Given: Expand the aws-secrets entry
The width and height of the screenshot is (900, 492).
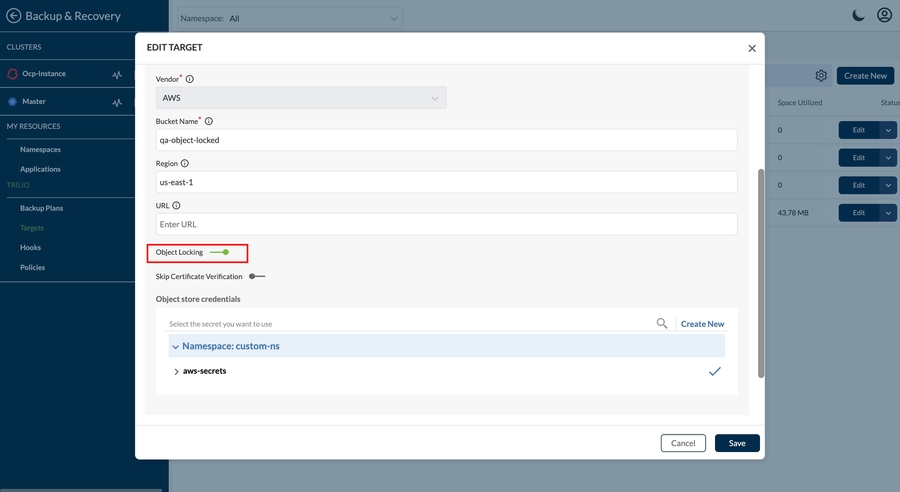Looking at the screenshot, I should tap(177, 372).
